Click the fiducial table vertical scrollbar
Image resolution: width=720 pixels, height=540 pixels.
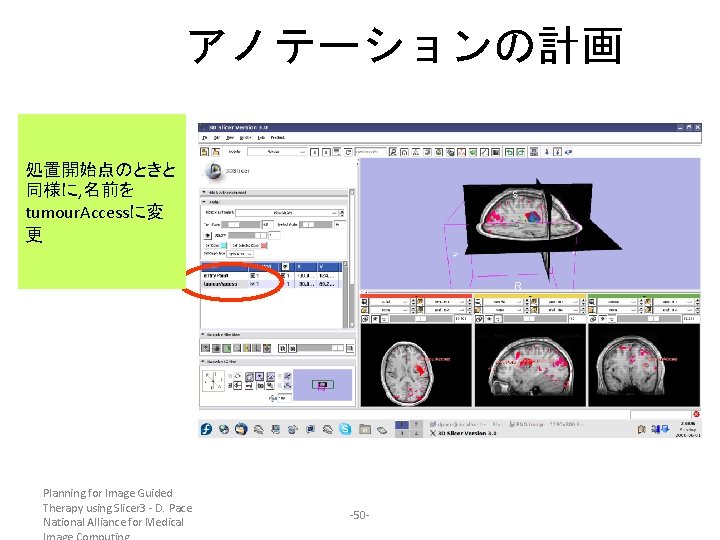point(346,294)
